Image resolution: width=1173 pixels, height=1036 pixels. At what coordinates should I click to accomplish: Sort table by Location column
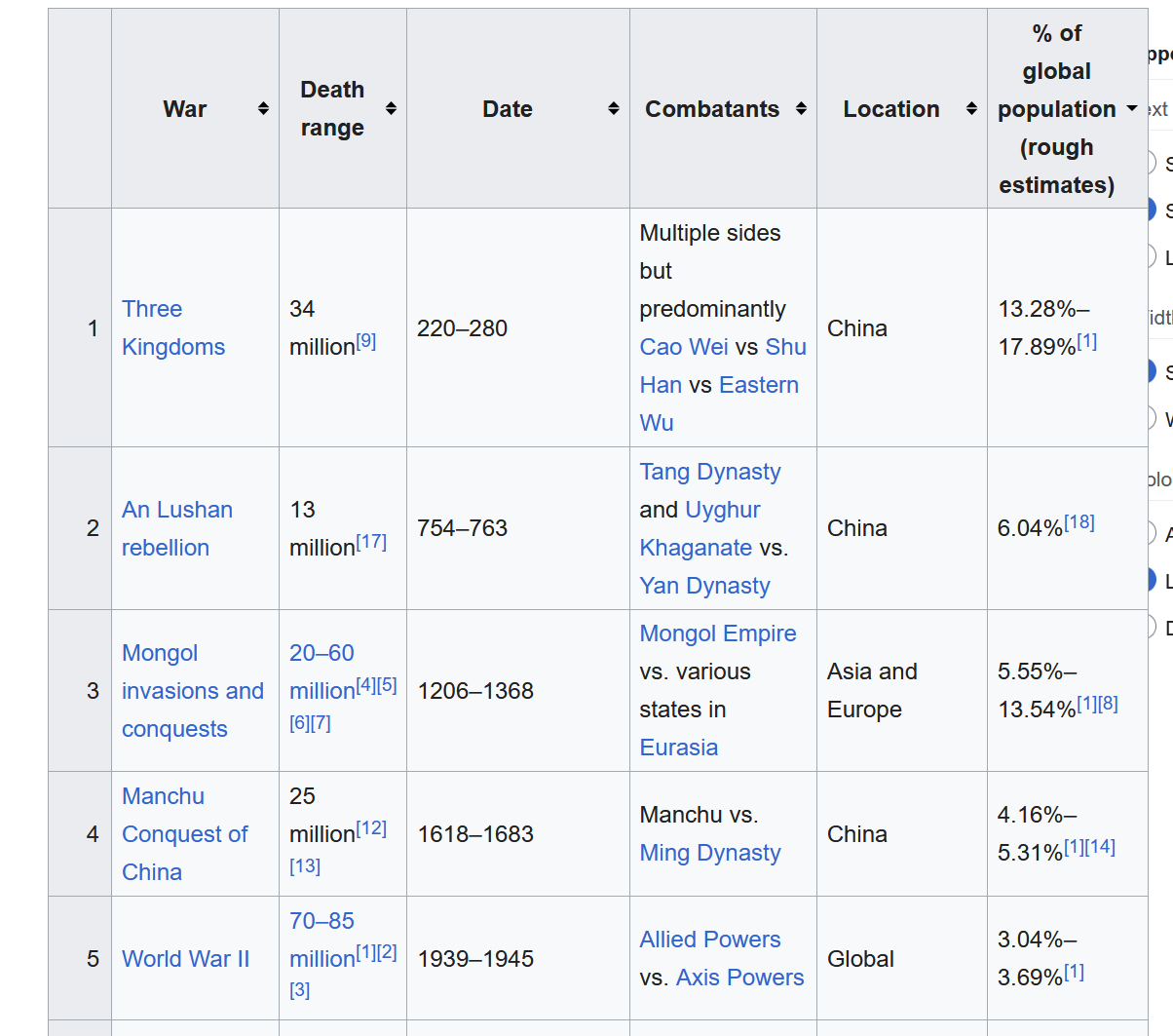pyautogui.click(x=971, y=109)
